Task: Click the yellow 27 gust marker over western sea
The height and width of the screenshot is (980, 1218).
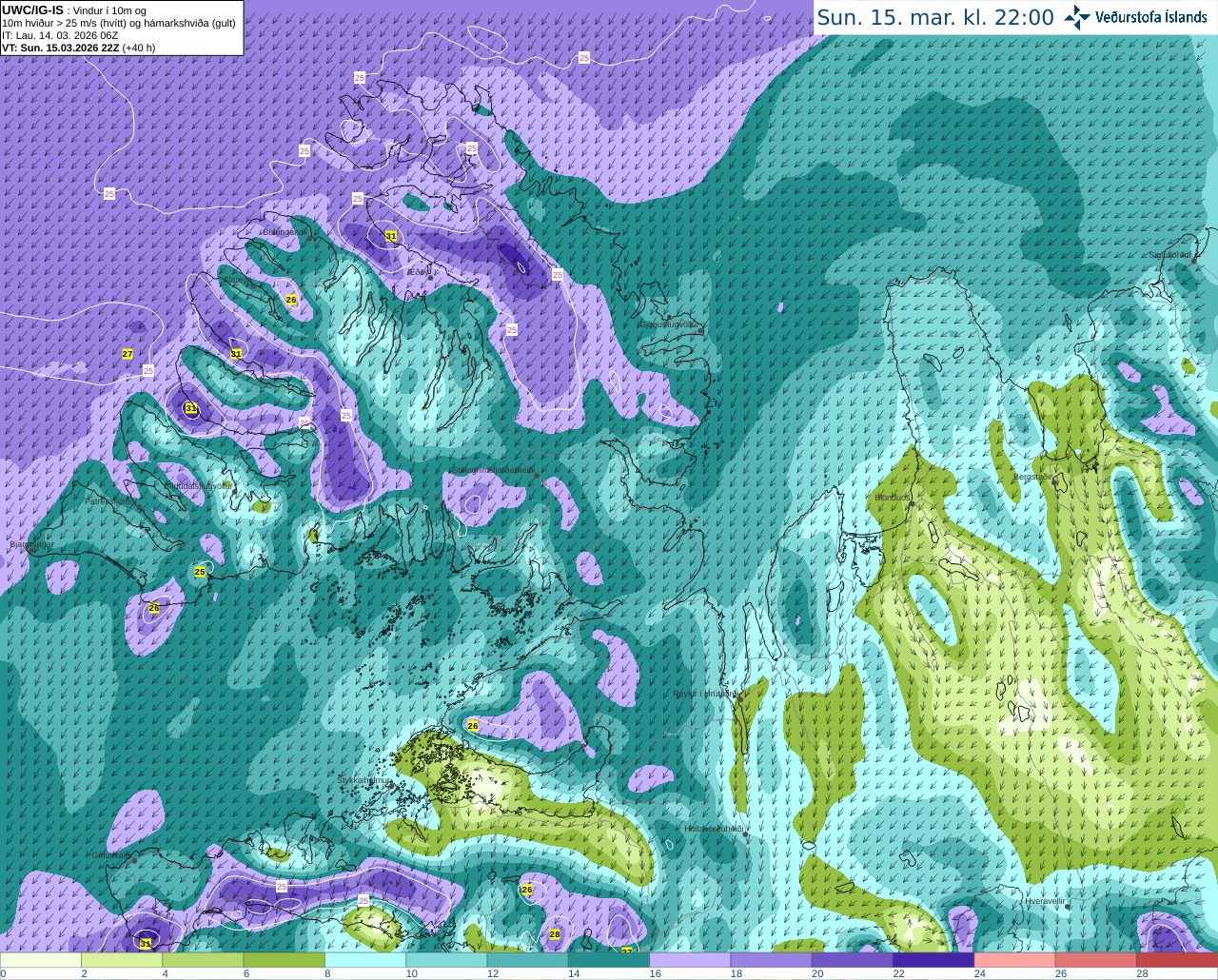Action: click(128, 354)
